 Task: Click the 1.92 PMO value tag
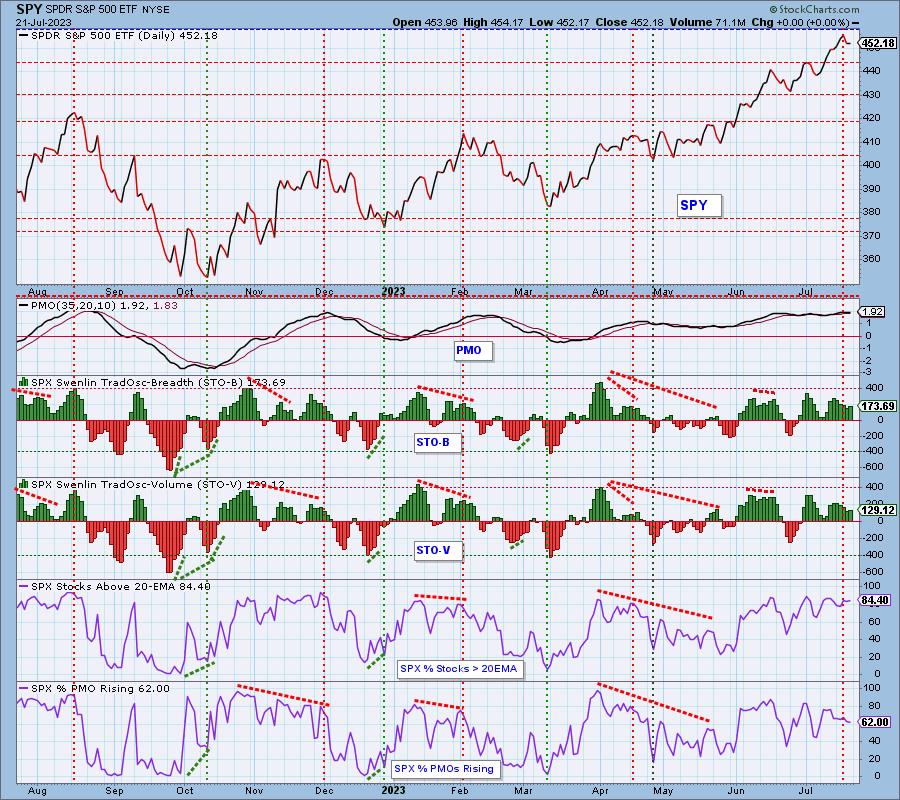pyautogui.click(x=873, y=312)
